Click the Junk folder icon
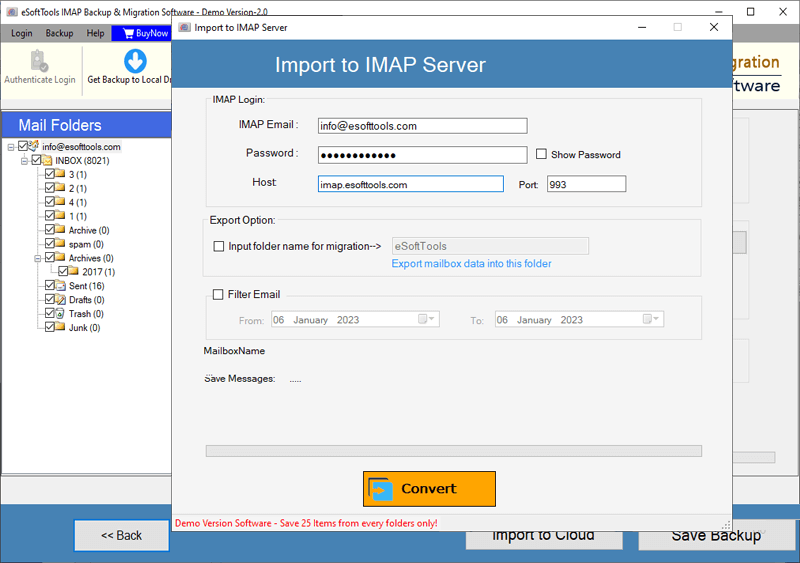The height and width of the screenshot is (563, 800). pos(61,327)
